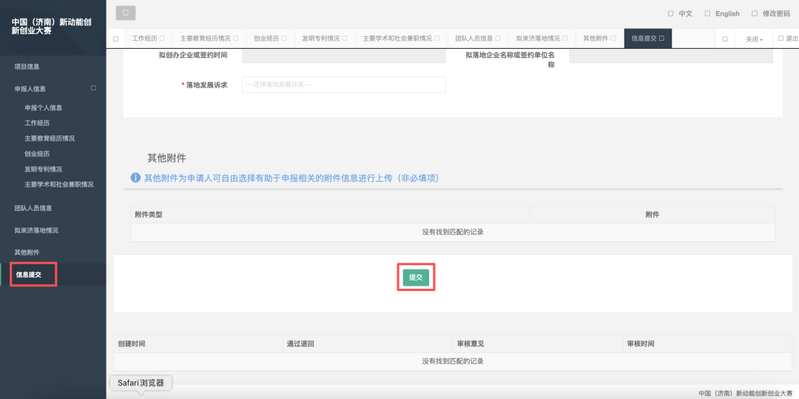Open 项目信息 in the sidebar
The image size is (799, 399).
tap(27, 66)
